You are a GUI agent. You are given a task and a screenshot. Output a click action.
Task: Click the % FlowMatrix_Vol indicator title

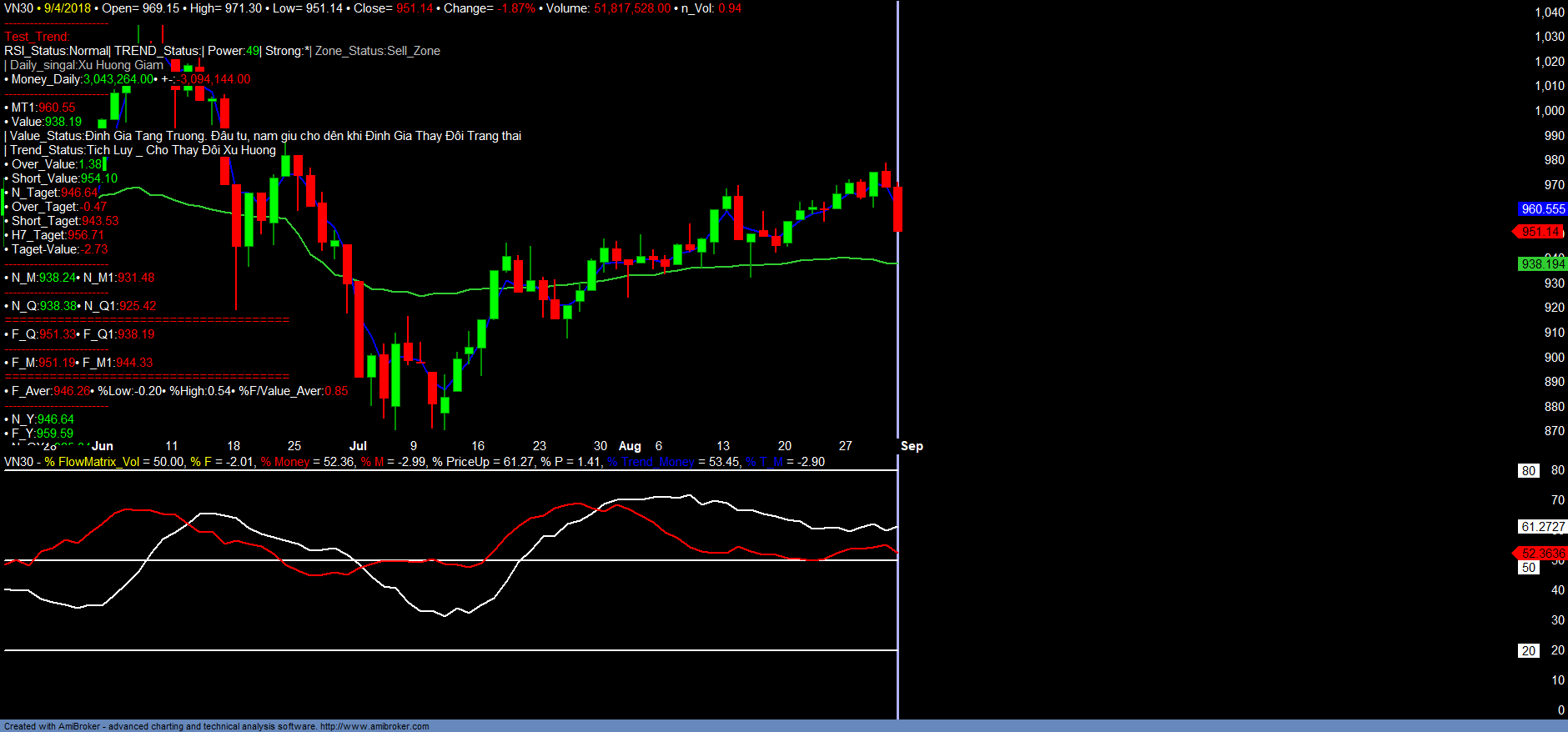coord(92,462)
